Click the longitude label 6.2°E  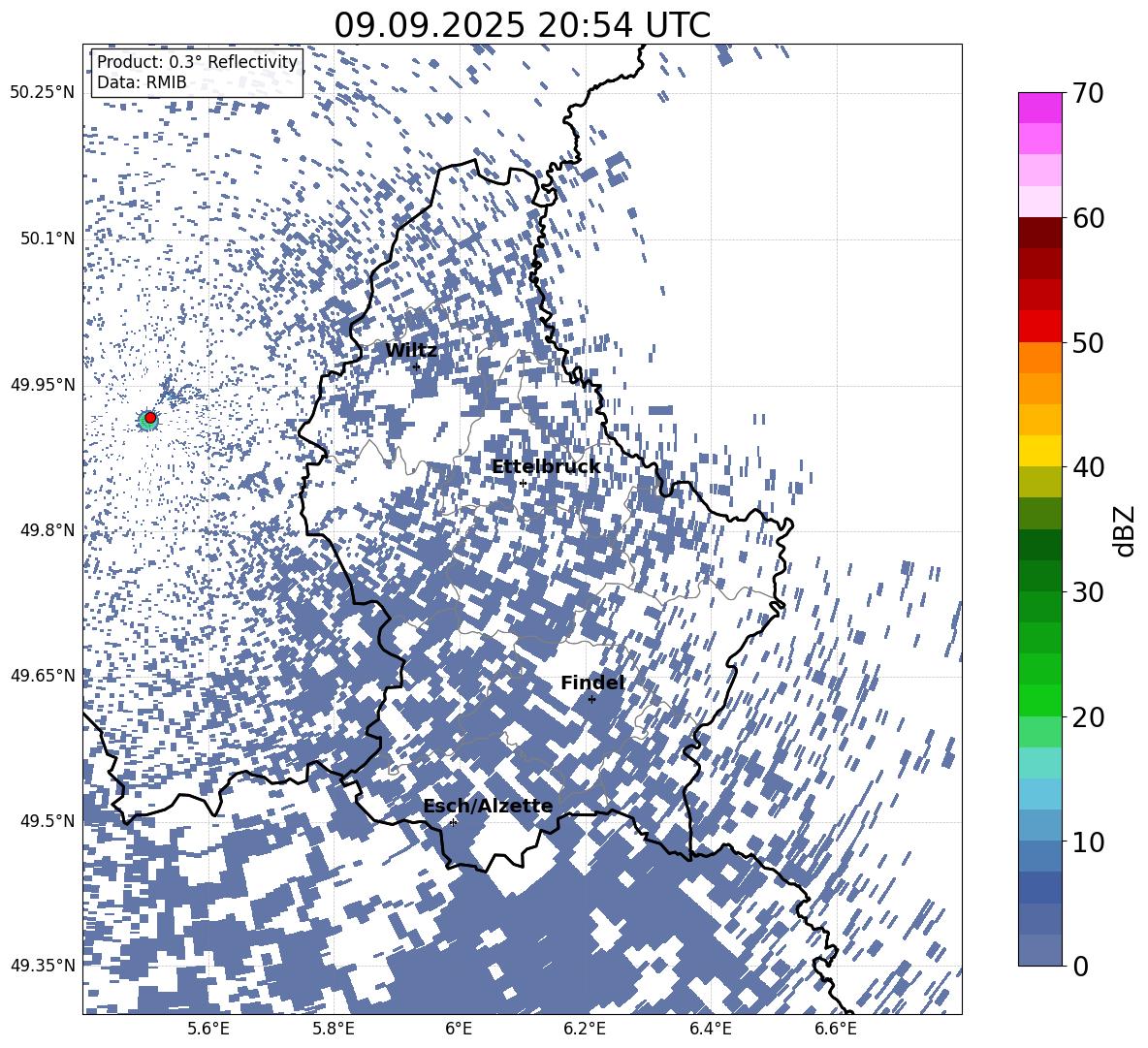585,1029
